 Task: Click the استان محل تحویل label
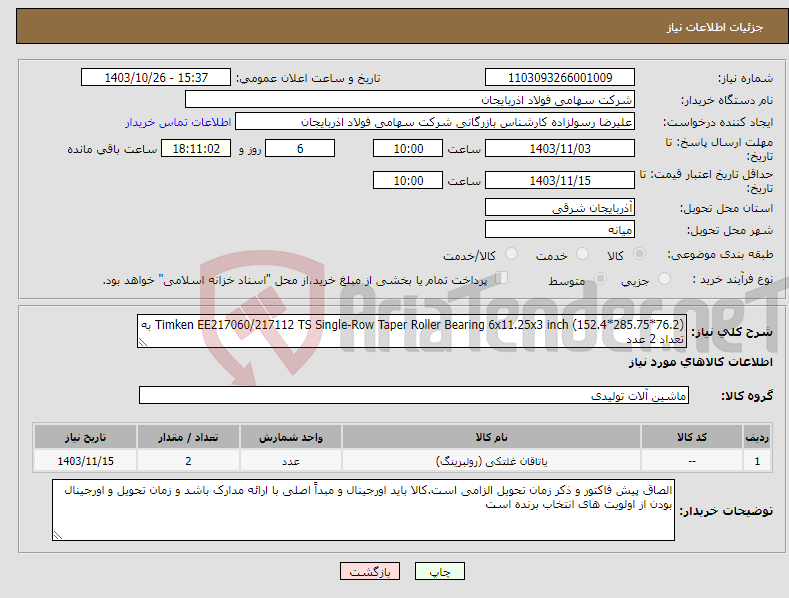pyautogui.click(x=726, y=208)
